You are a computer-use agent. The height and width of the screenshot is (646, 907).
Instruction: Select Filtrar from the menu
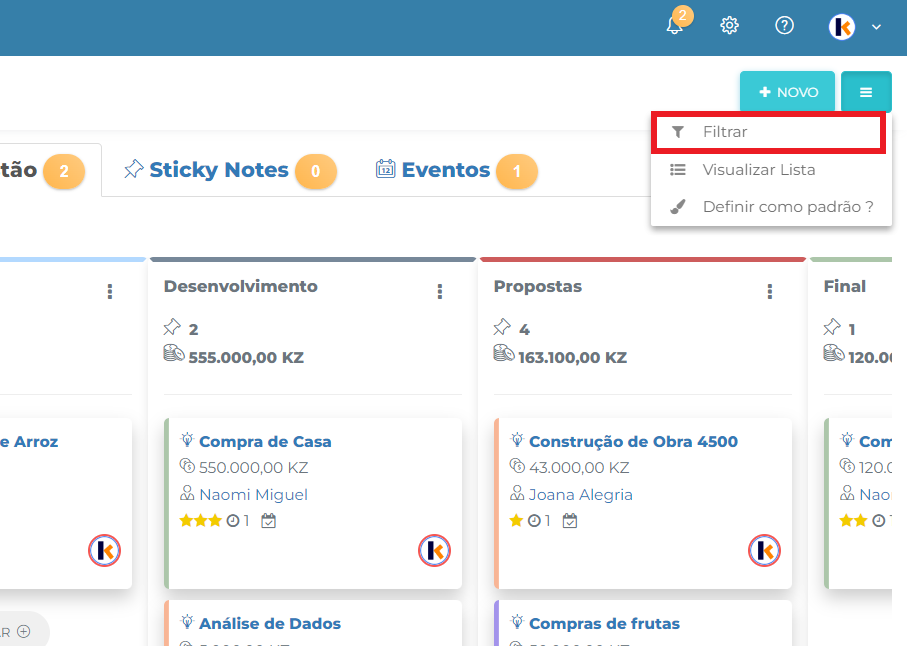coord(768,132)
